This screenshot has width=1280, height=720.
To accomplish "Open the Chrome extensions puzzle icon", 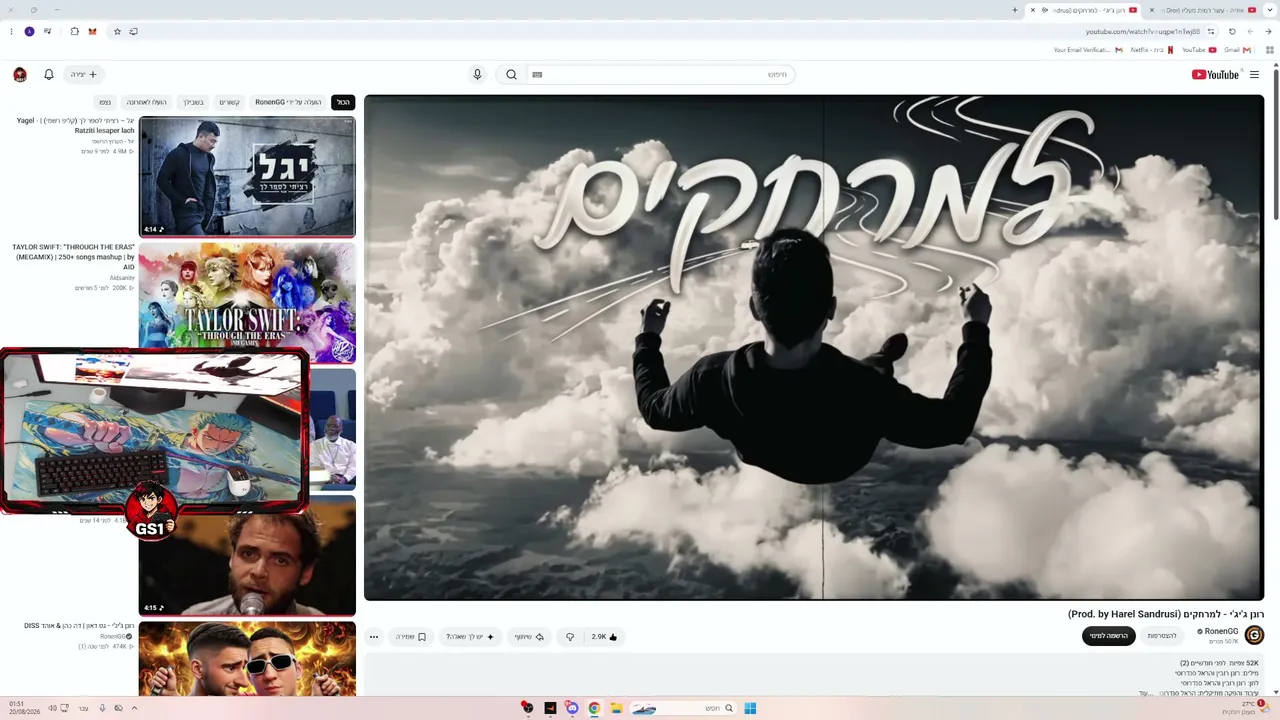I will [74, 31].
